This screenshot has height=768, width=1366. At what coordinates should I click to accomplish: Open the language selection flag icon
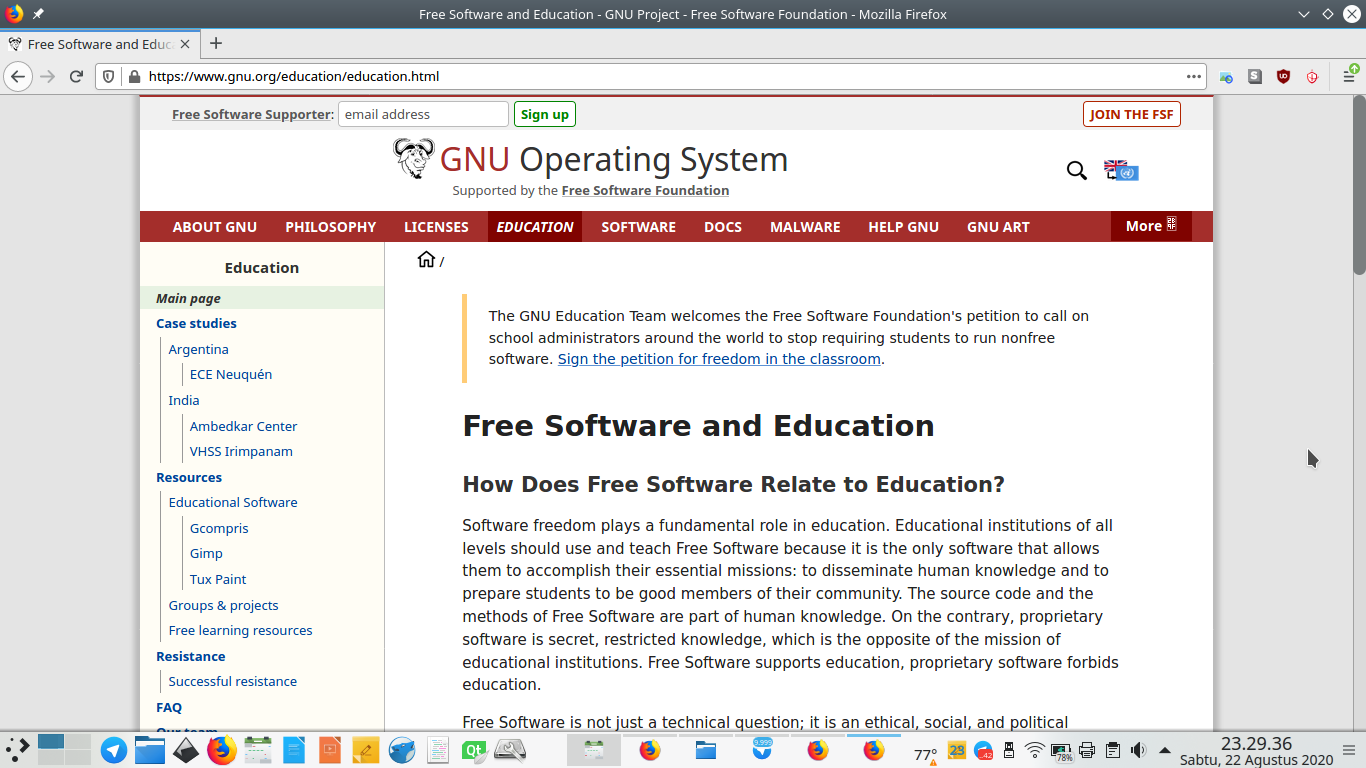tap(1121, 170)
